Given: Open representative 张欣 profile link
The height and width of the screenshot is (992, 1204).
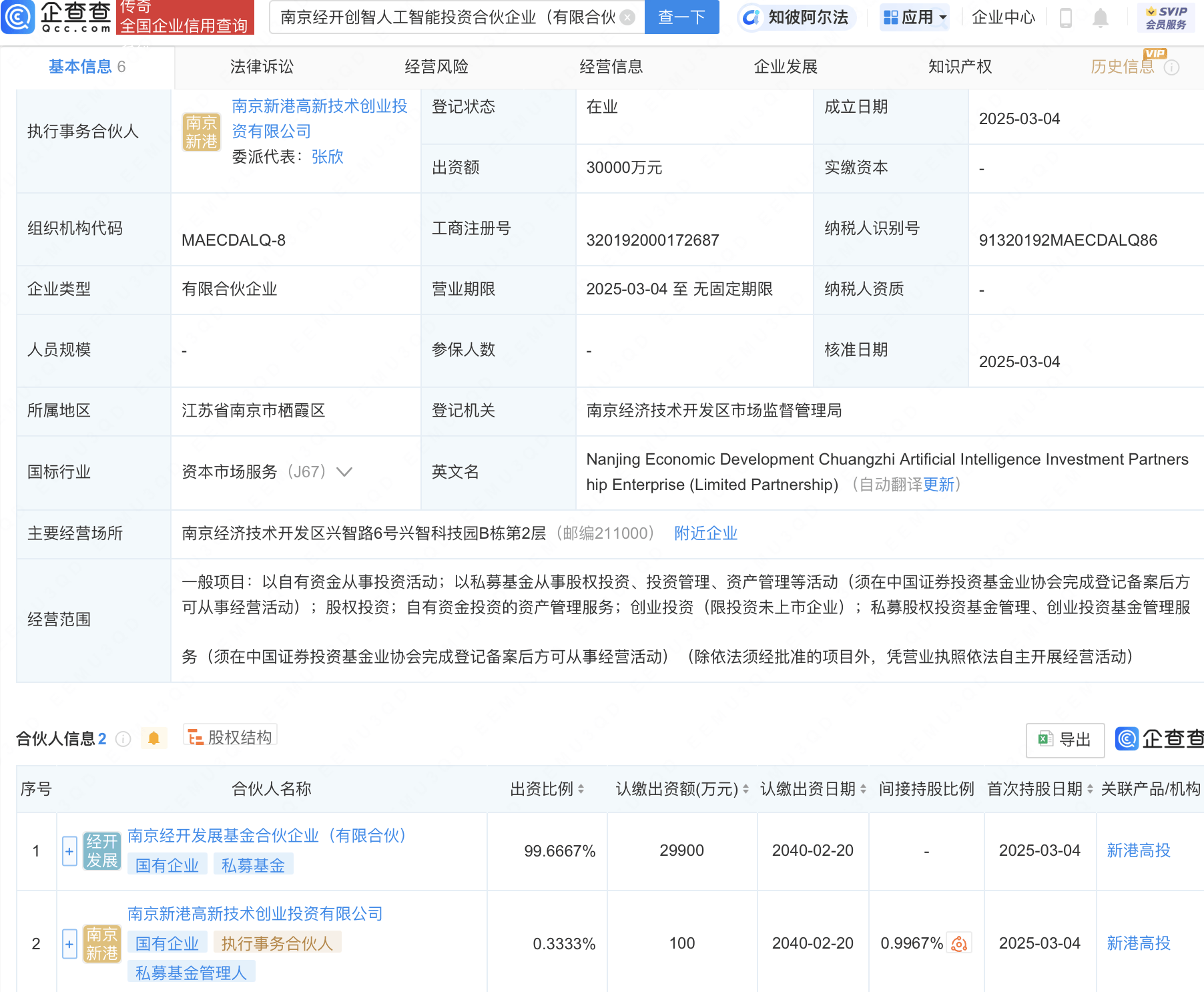Looking at the screenshot, I should tap(328, 157).
